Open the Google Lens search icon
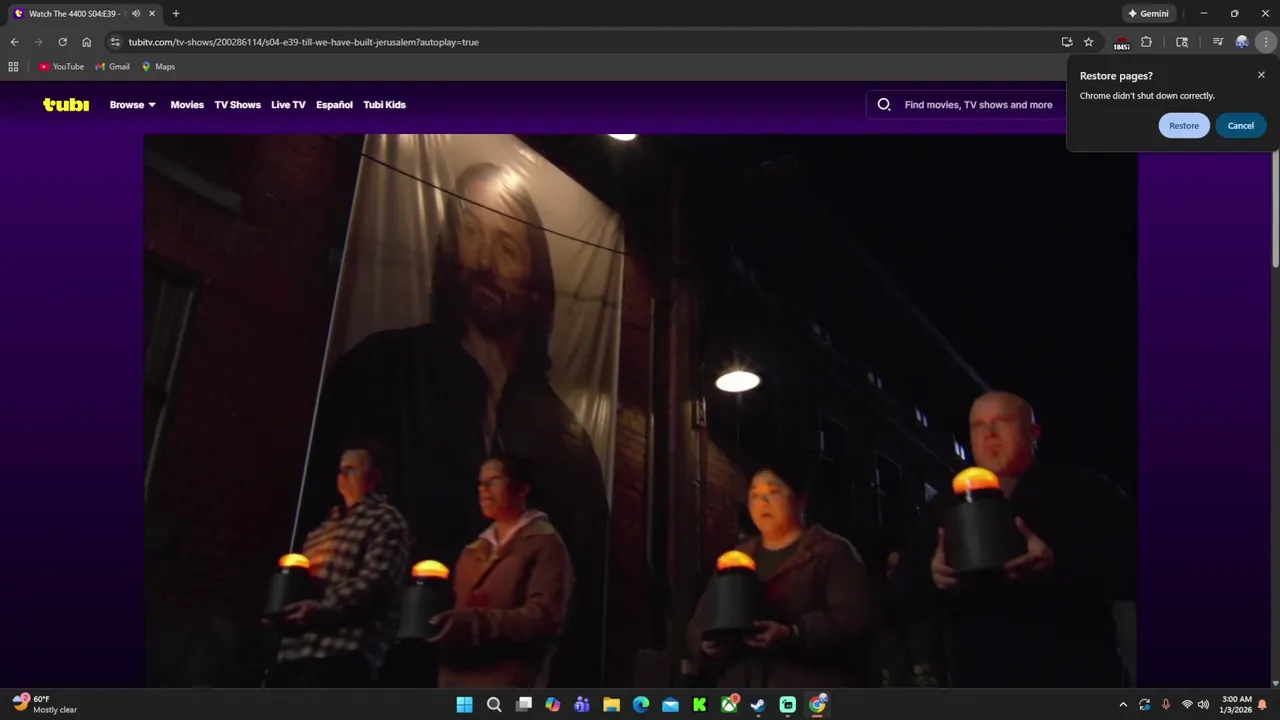 1182,42
